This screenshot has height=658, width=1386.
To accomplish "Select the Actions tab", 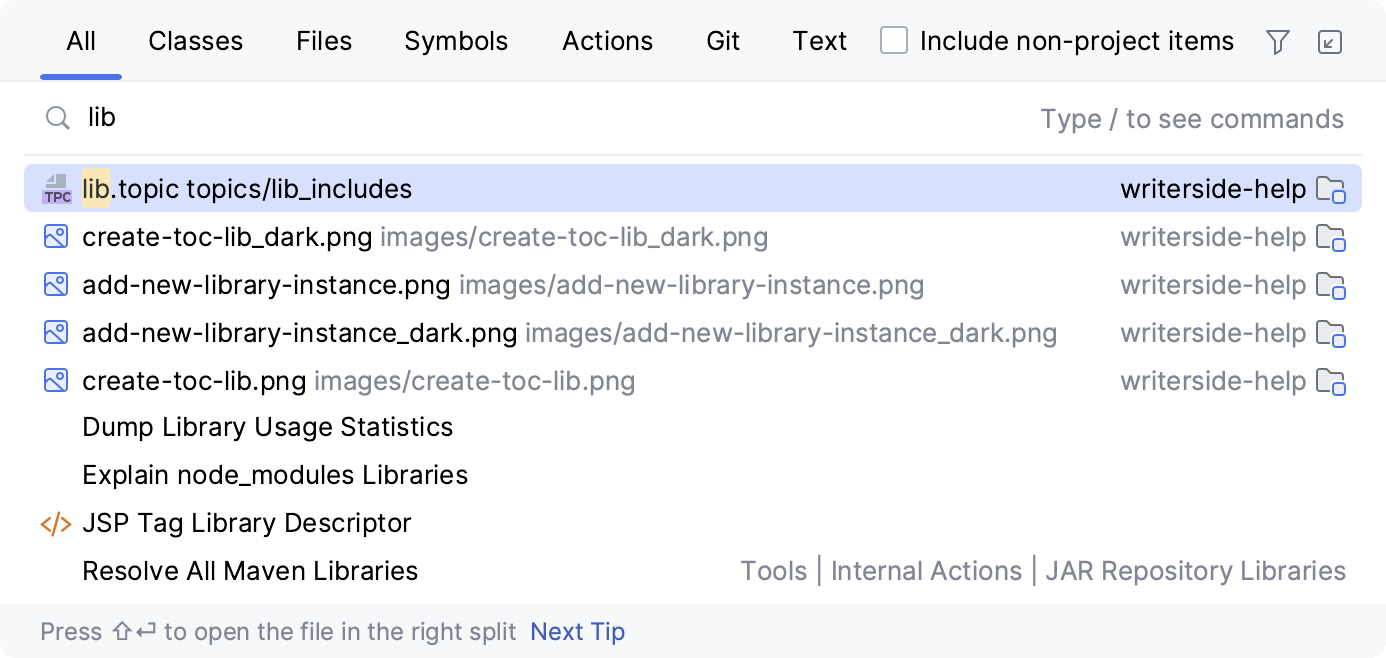I will pos(607,41).
